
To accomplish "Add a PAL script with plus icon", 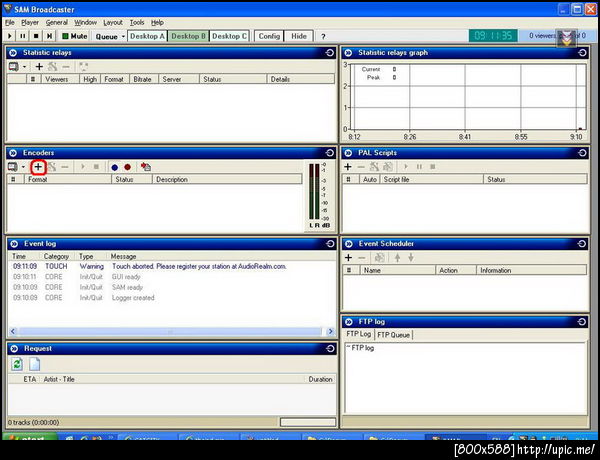I will [x=348, y=167].
